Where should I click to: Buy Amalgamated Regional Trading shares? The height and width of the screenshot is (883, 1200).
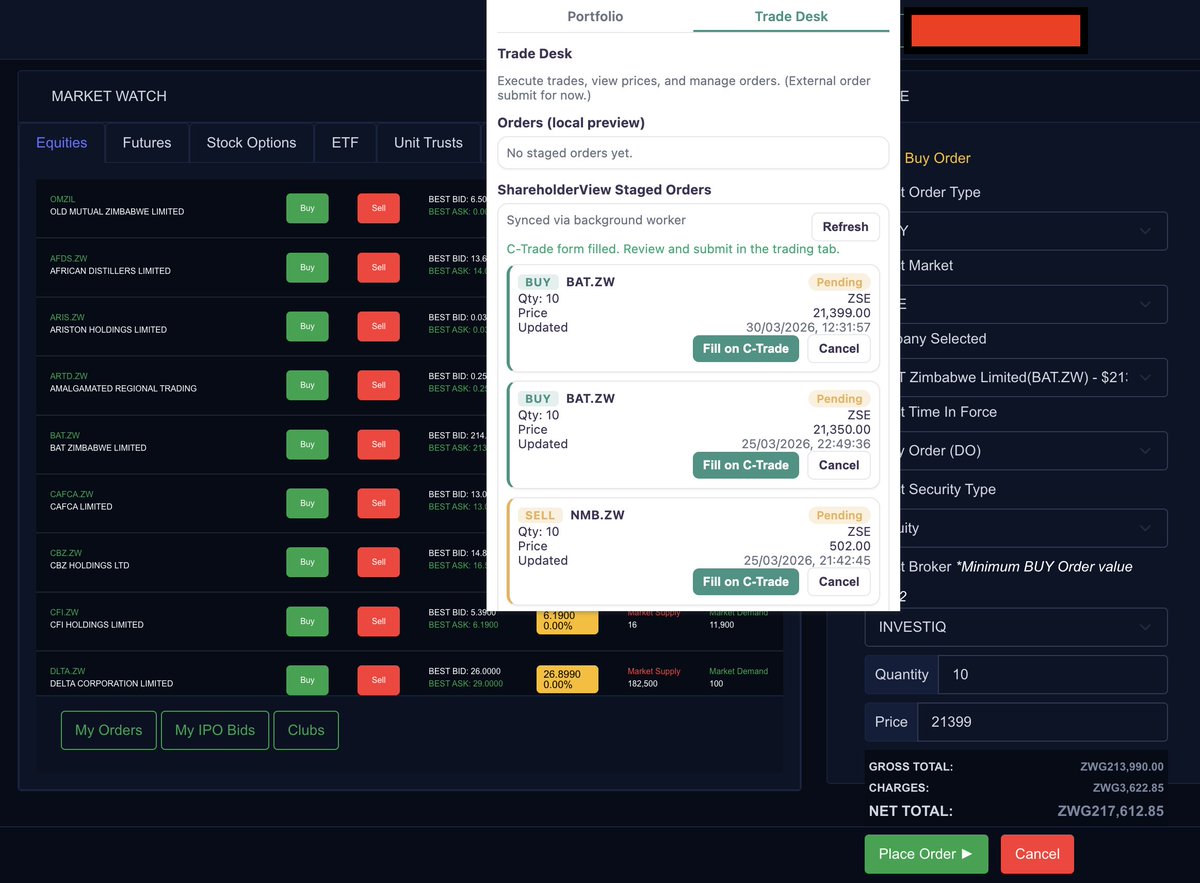coord(307,385)
